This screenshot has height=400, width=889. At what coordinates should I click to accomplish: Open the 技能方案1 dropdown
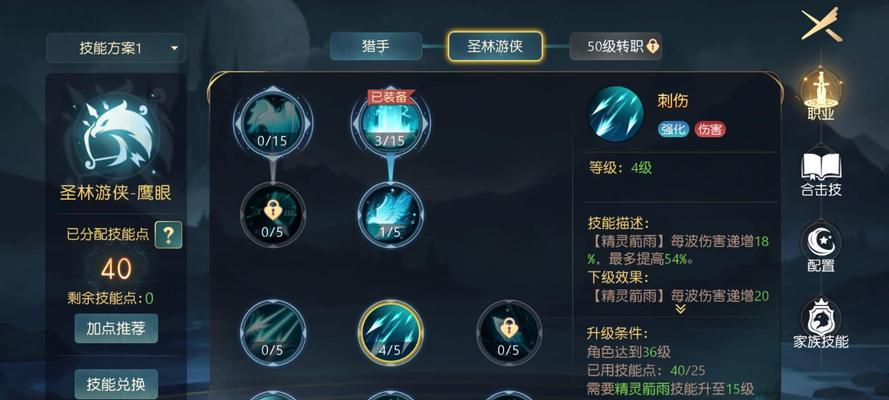pyautogui.click(x=116, y=48)
